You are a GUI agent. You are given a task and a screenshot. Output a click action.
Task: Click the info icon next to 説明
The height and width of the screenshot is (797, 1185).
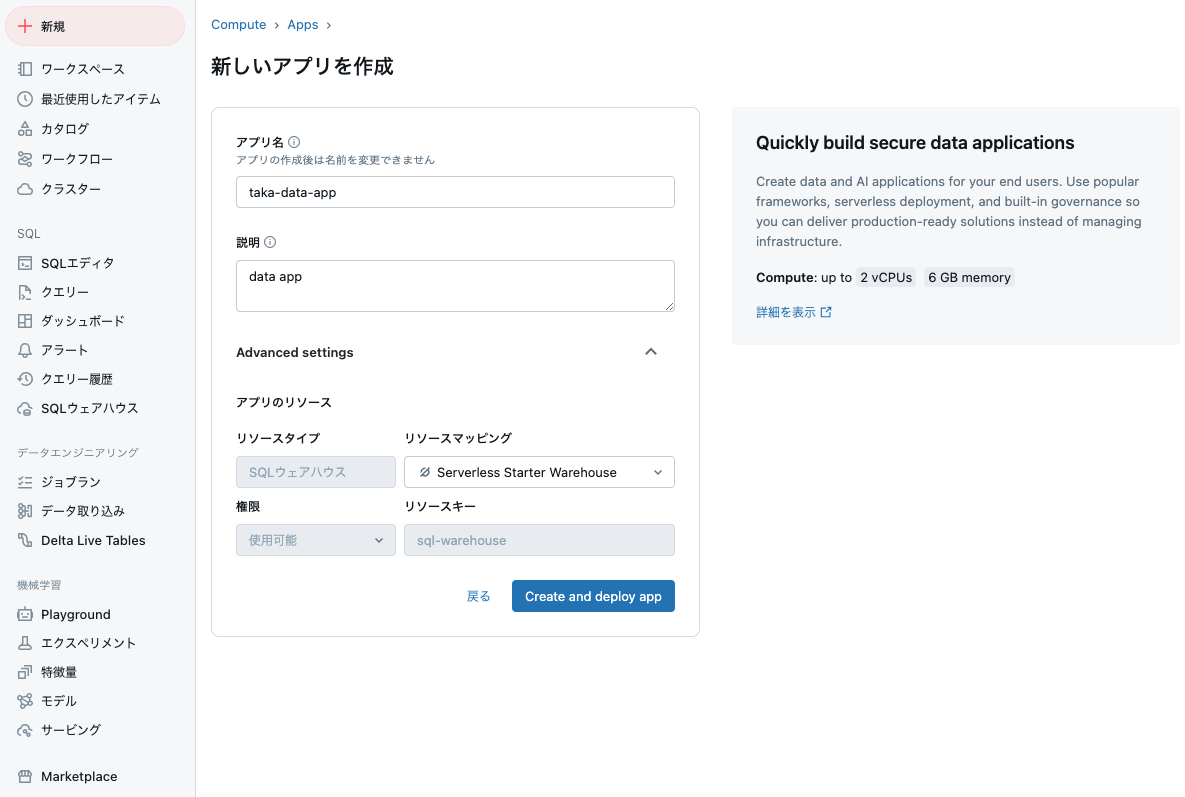pos(270,242)
